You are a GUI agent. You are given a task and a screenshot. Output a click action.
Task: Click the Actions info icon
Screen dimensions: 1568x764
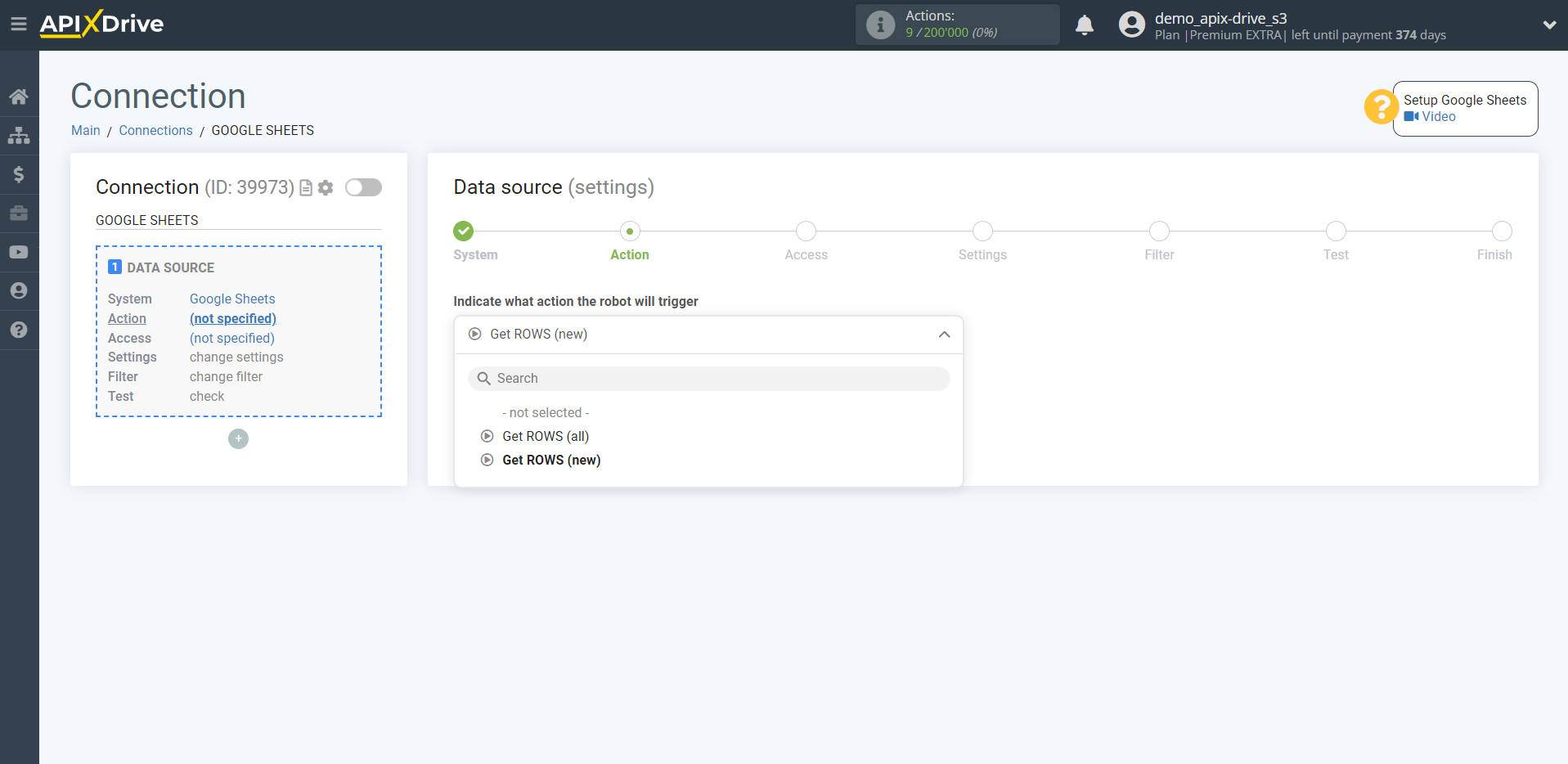(880, 25)
